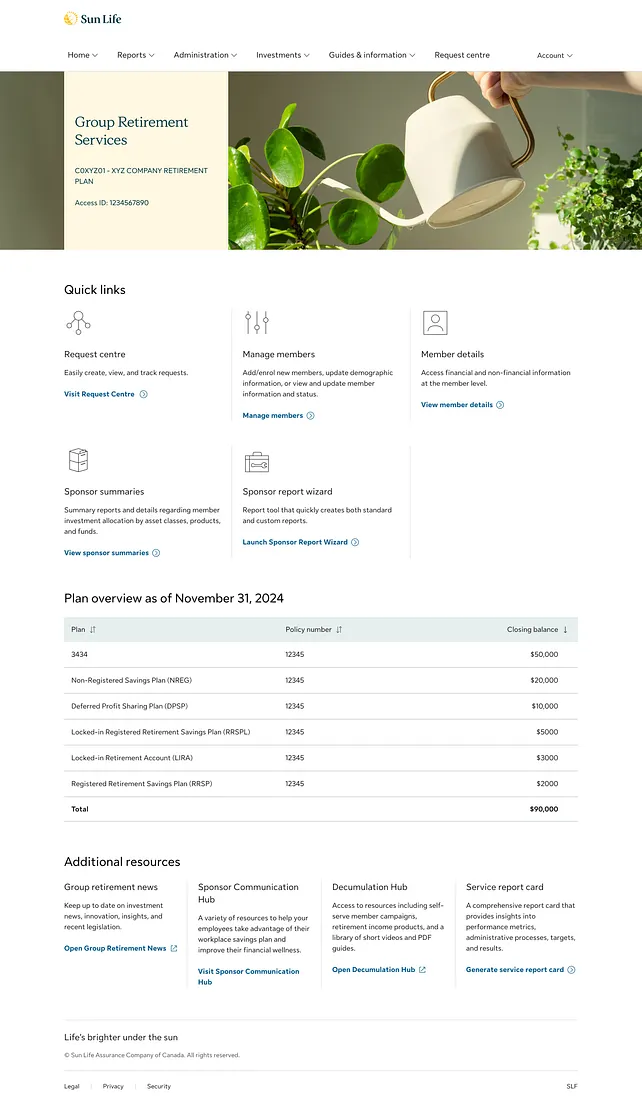Open Group Retirement News link
Viewport: 642px width, 1109px height.
tap(115, 948)
